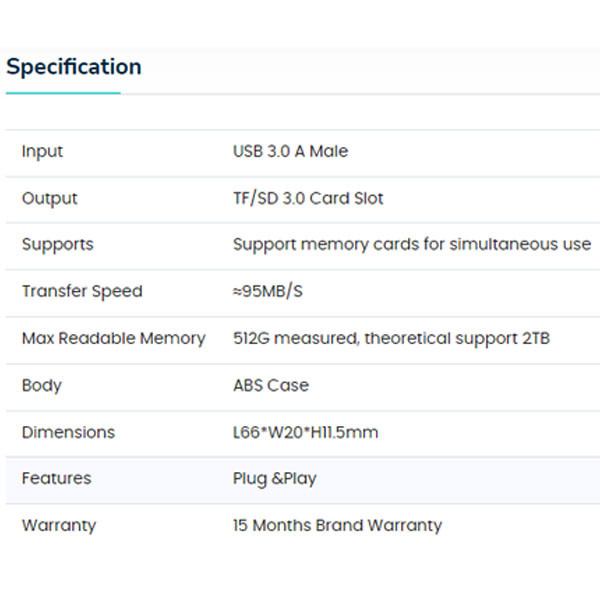Select the USB 3.0 A Male value
600x600 pixels.
click(290, 152)
